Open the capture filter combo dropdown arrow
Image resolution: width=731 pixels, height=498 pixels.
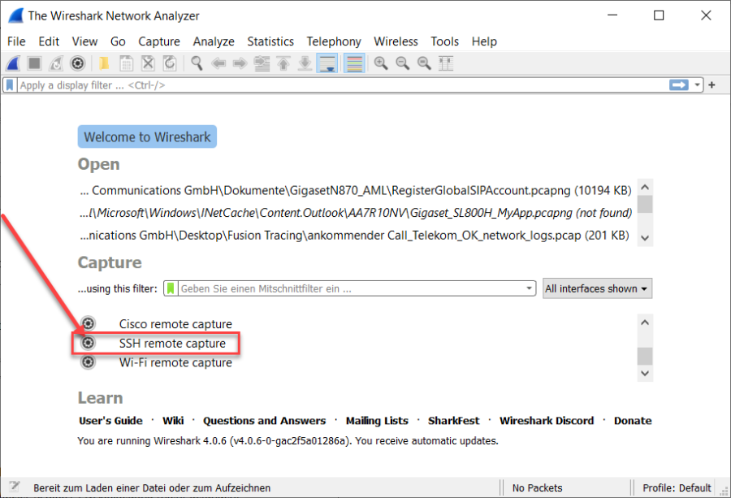point(529,288)
